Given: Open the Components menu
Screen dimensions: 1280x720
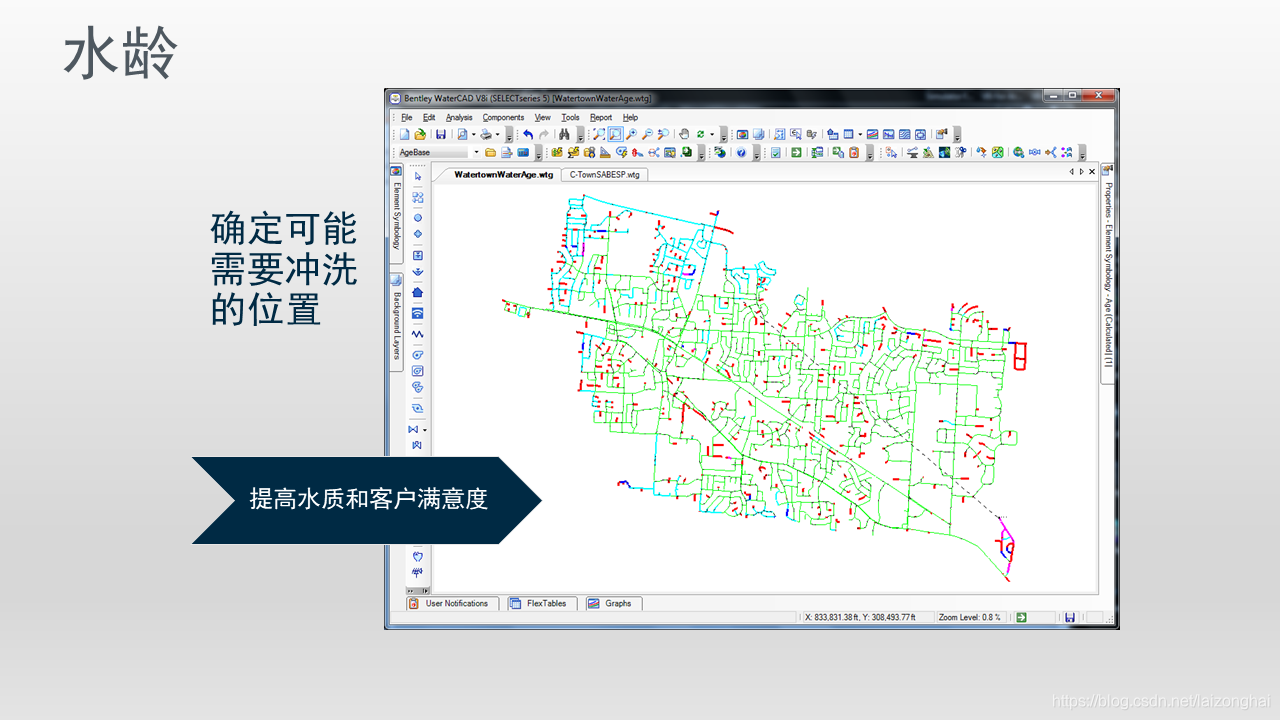Looking at the screenshot, I should [x=503, y=117].
